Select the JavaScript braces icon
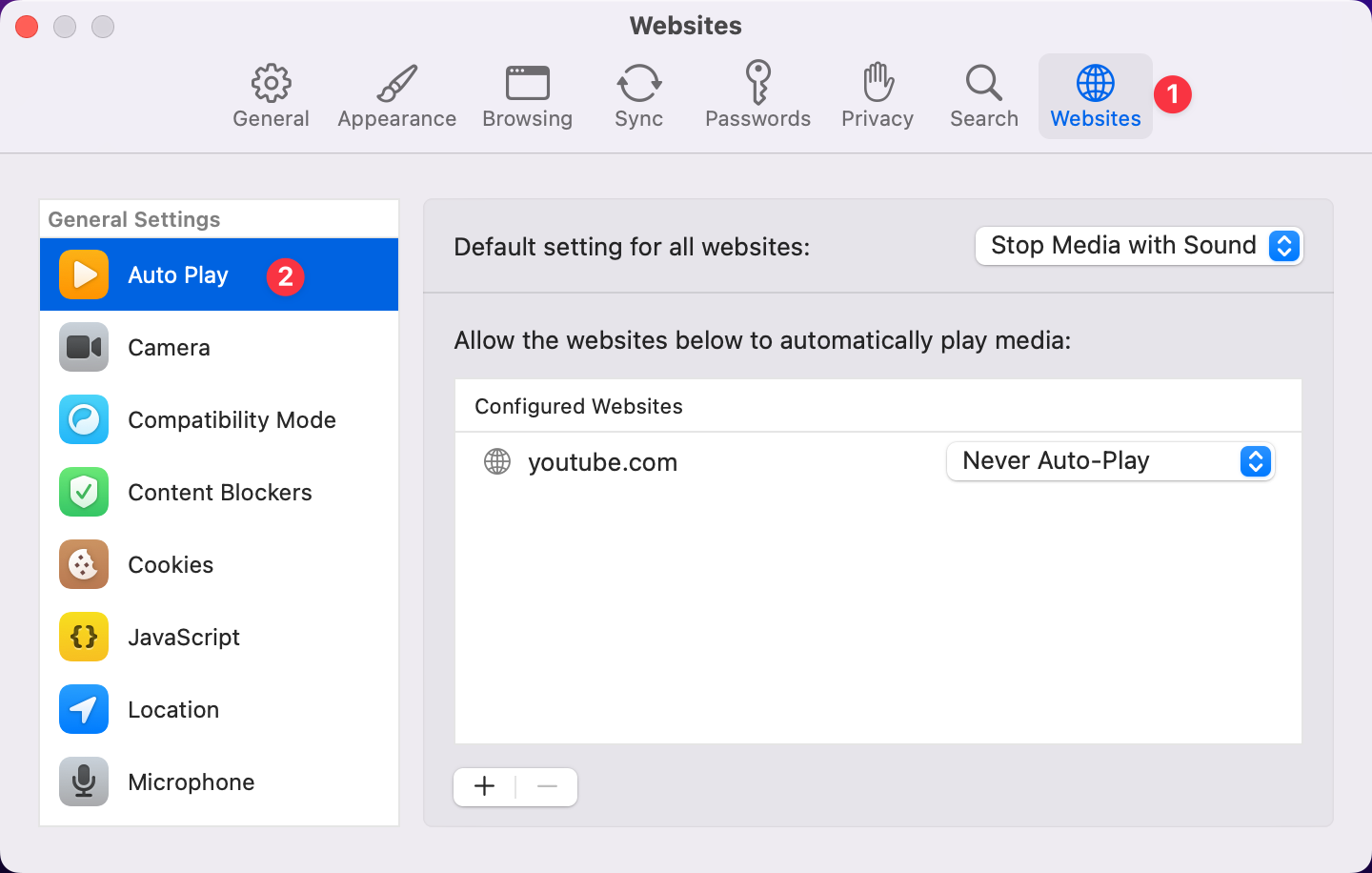 83,637
